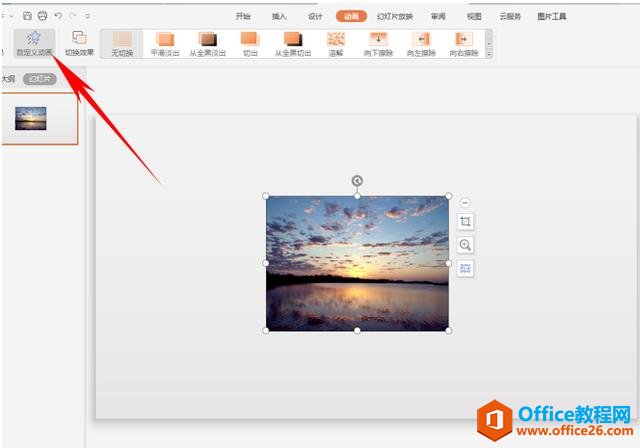Click the bottom floating icon beside the image
Viewport: 640px width, 448px height.
pyautogui.click(x=465, y=268)
